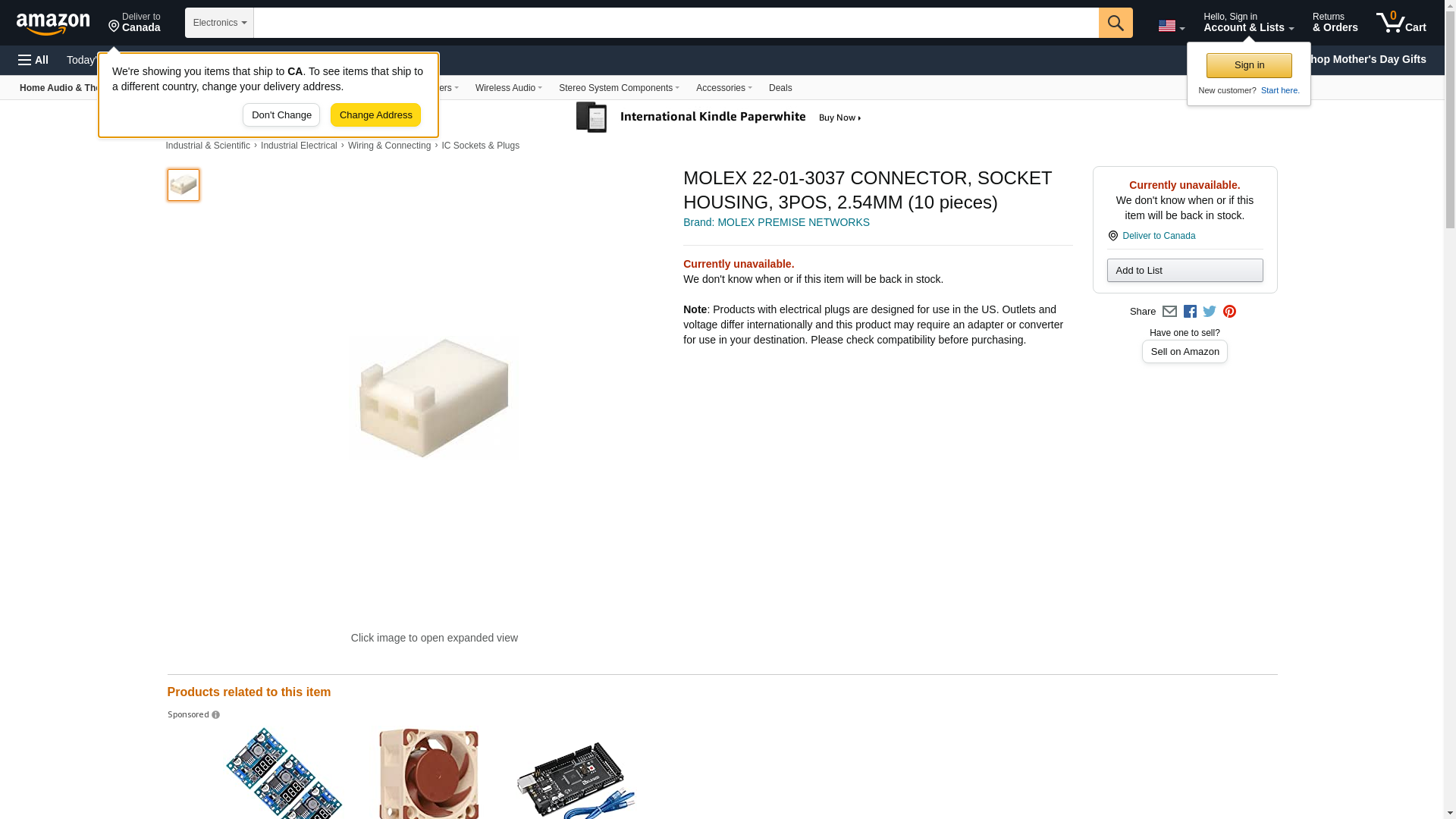This screenshot has width=1456, height=819.
Task: Click the Amazon logo
Action: click(x=53, y=24)
